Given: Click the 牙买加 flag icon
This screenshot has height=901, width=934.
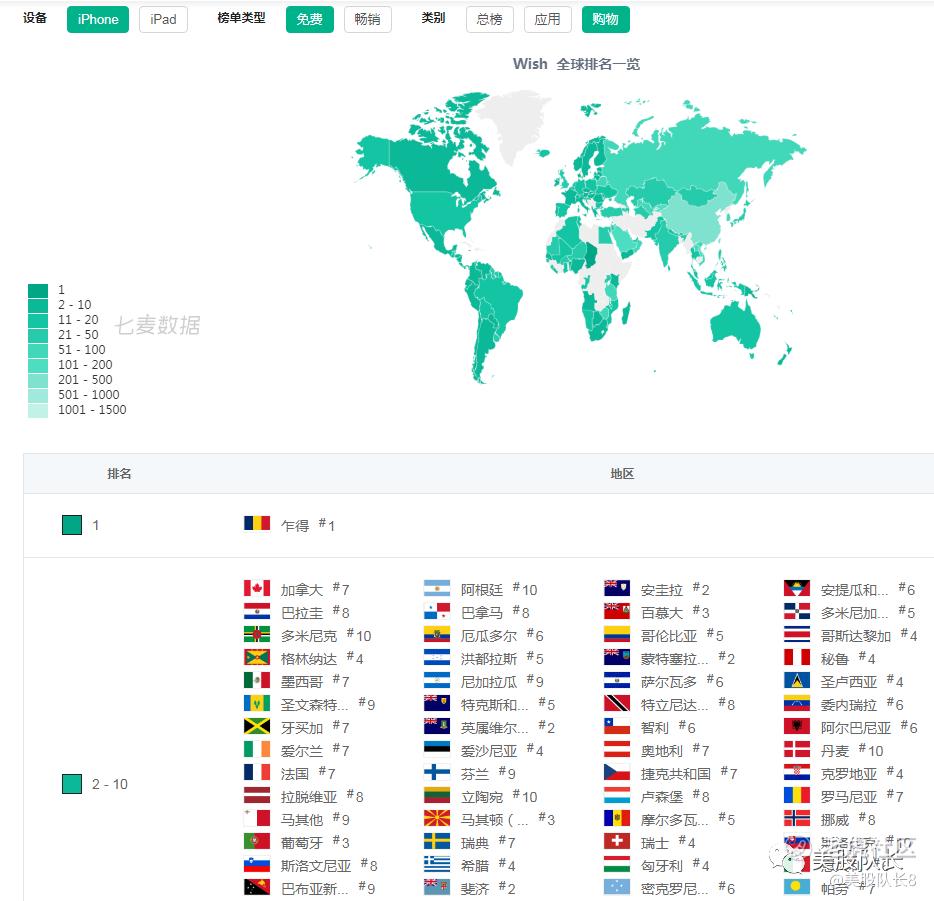Looking at the screenshot, I should tap(257, 726).
